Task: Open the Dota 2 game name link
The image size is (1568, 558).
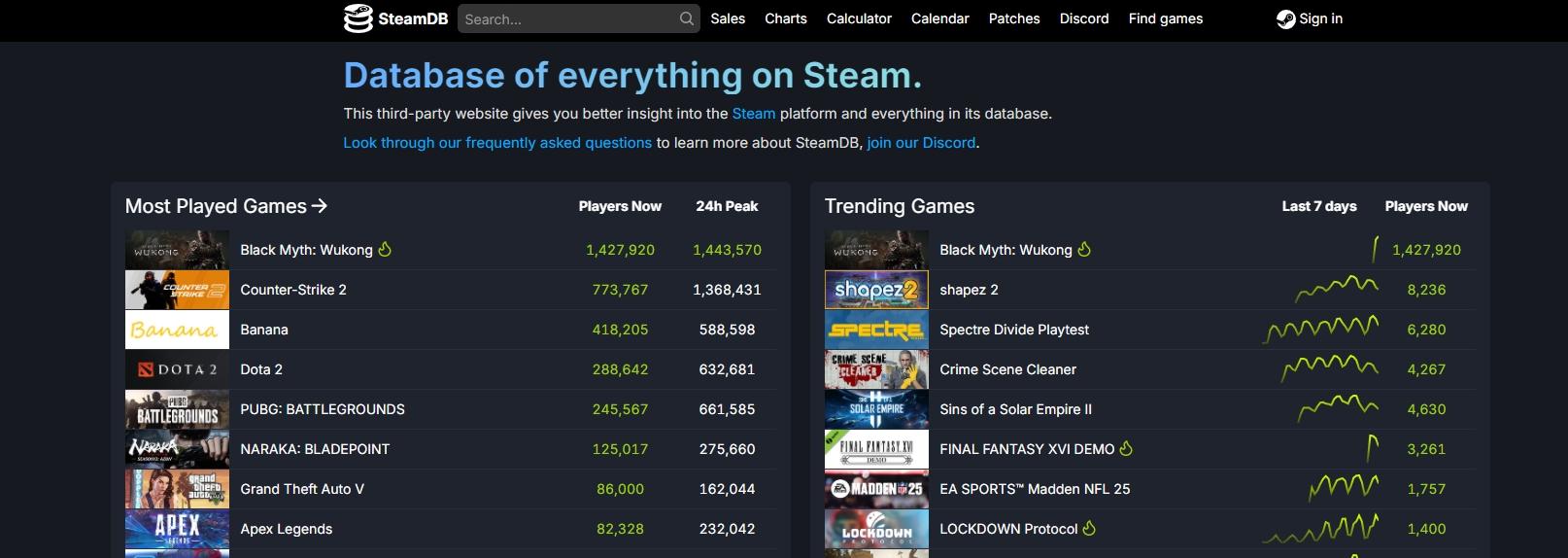Action: 261,369
